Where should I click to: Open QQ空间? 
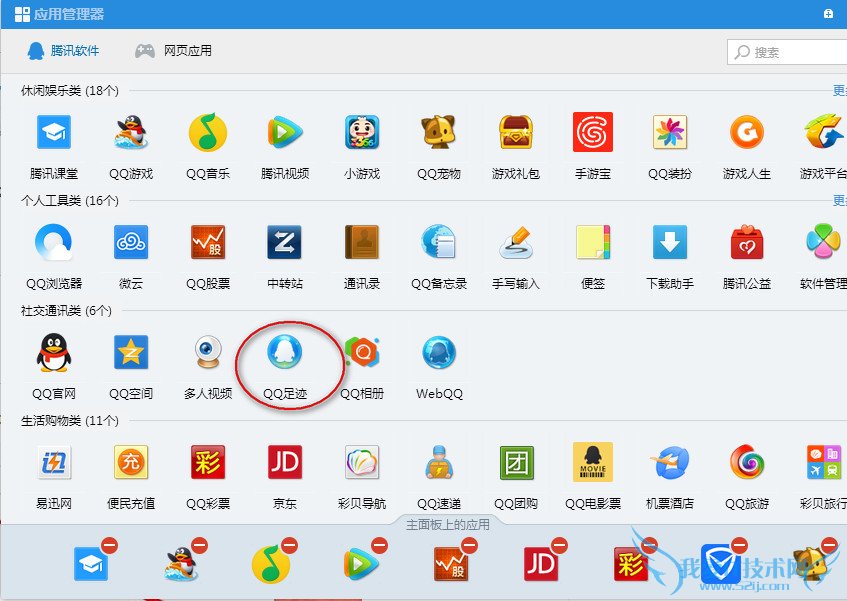131,353
